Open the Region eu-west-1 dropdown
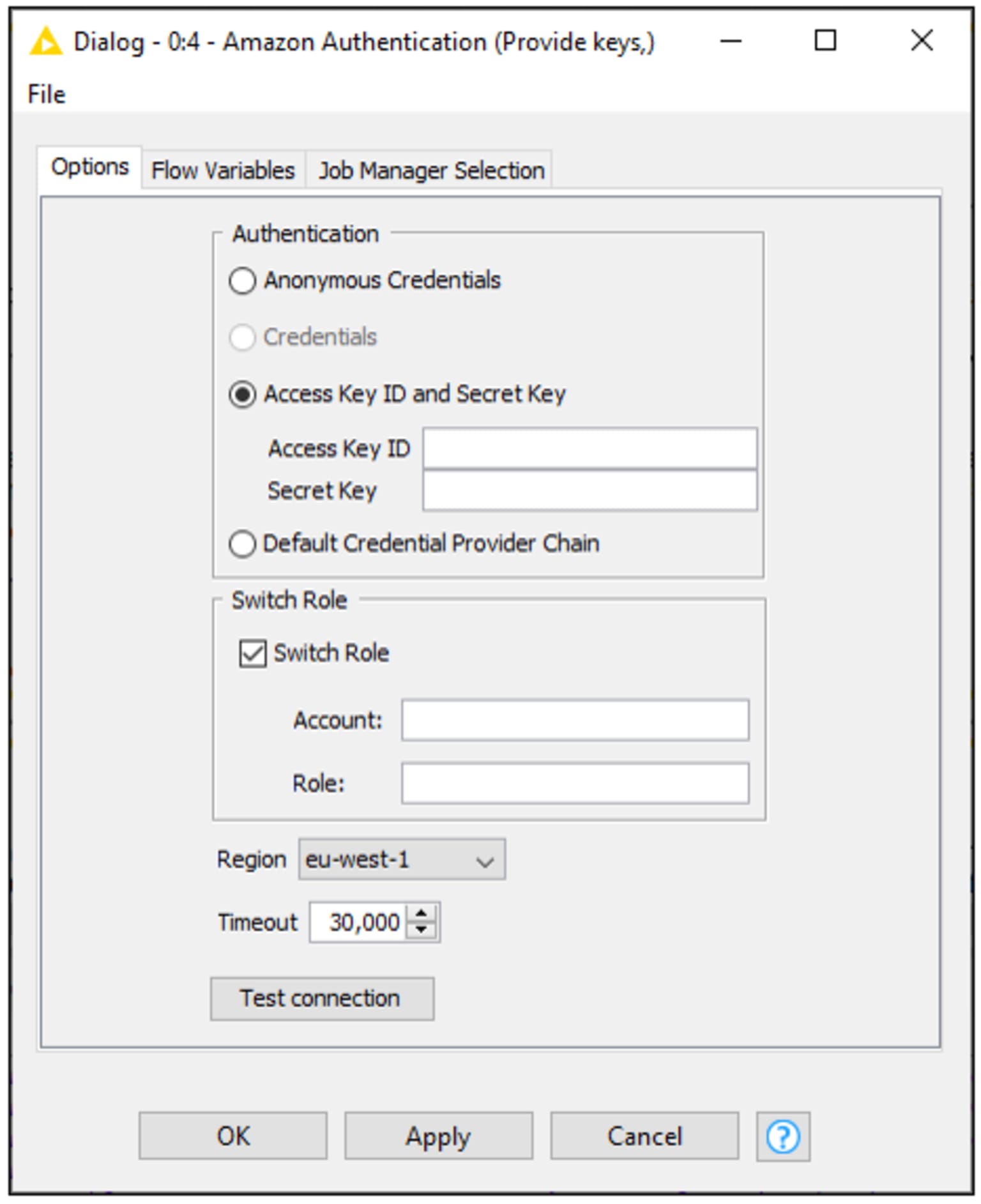This screenshot has height=1204, width=981. tap(402, 859)
